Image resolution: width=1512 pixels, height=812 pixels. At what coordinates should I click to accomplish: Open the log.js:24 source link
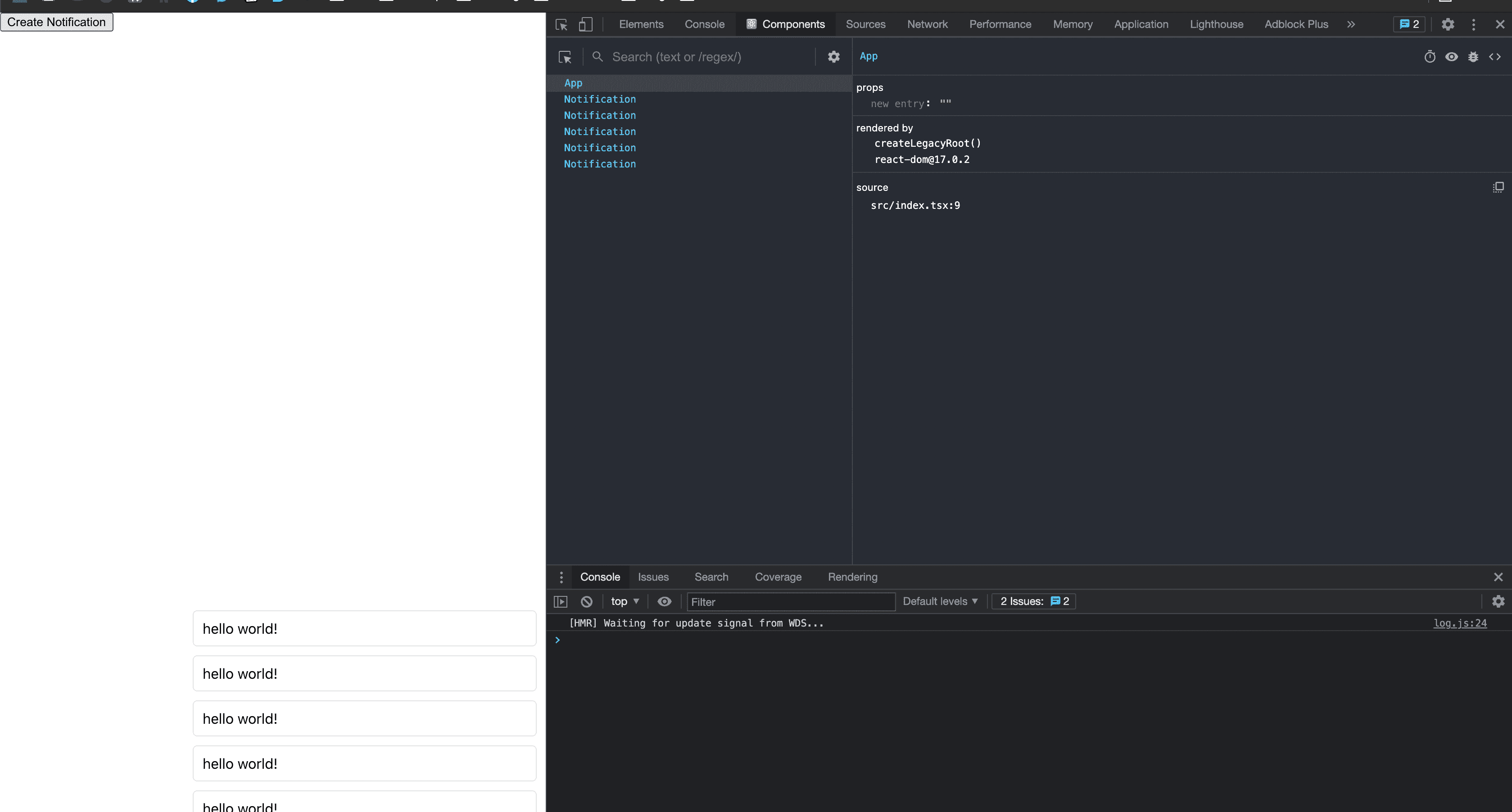tap(1460, 623)
